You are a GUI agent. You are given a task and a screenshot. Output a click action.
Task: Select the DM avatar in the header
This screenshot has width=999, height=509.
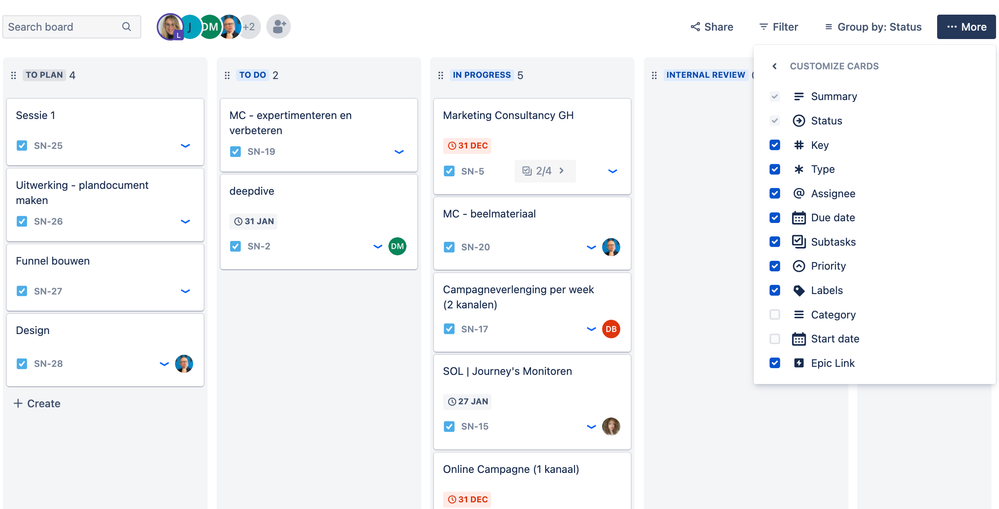210,27
